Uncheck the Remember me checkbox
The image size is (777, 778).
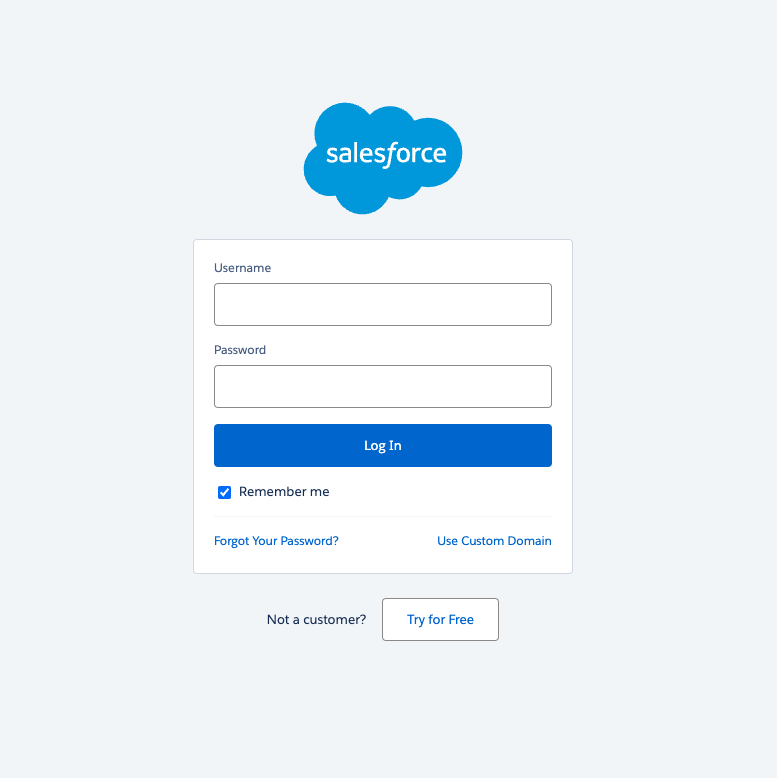coord(224,492)
